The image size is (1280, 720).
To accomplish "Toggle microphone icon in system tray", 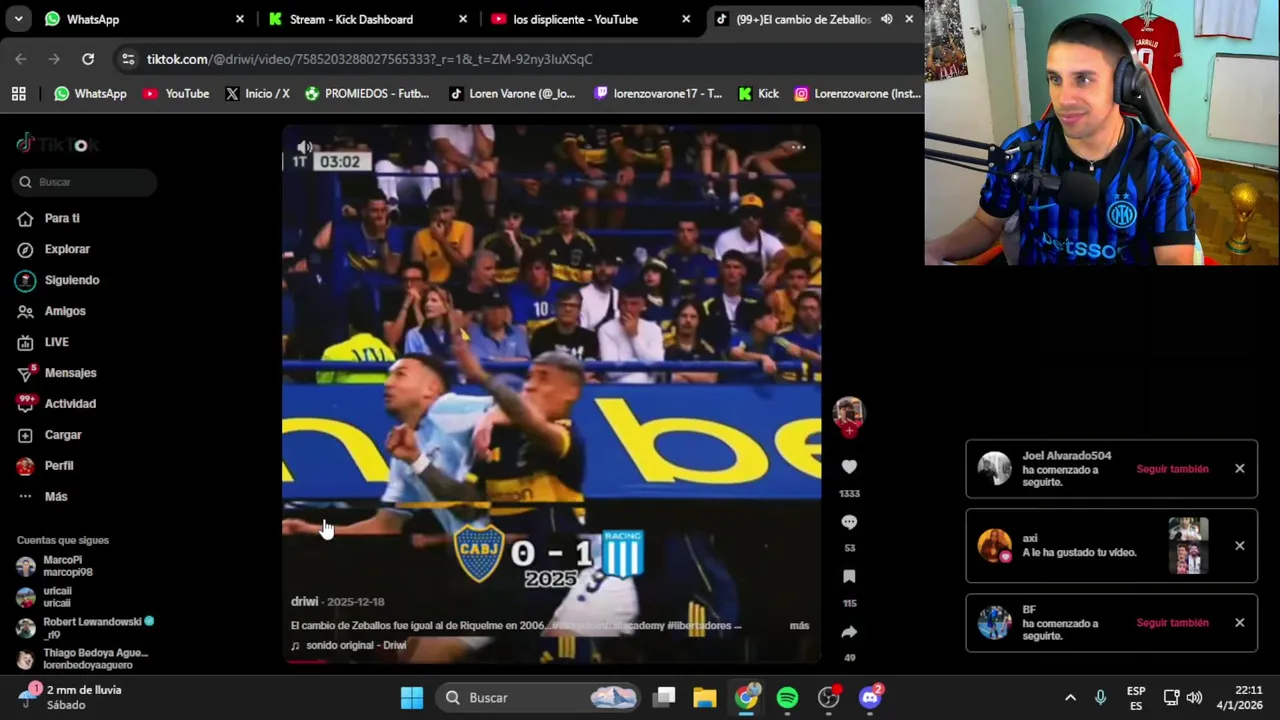I will (1100, 697).
